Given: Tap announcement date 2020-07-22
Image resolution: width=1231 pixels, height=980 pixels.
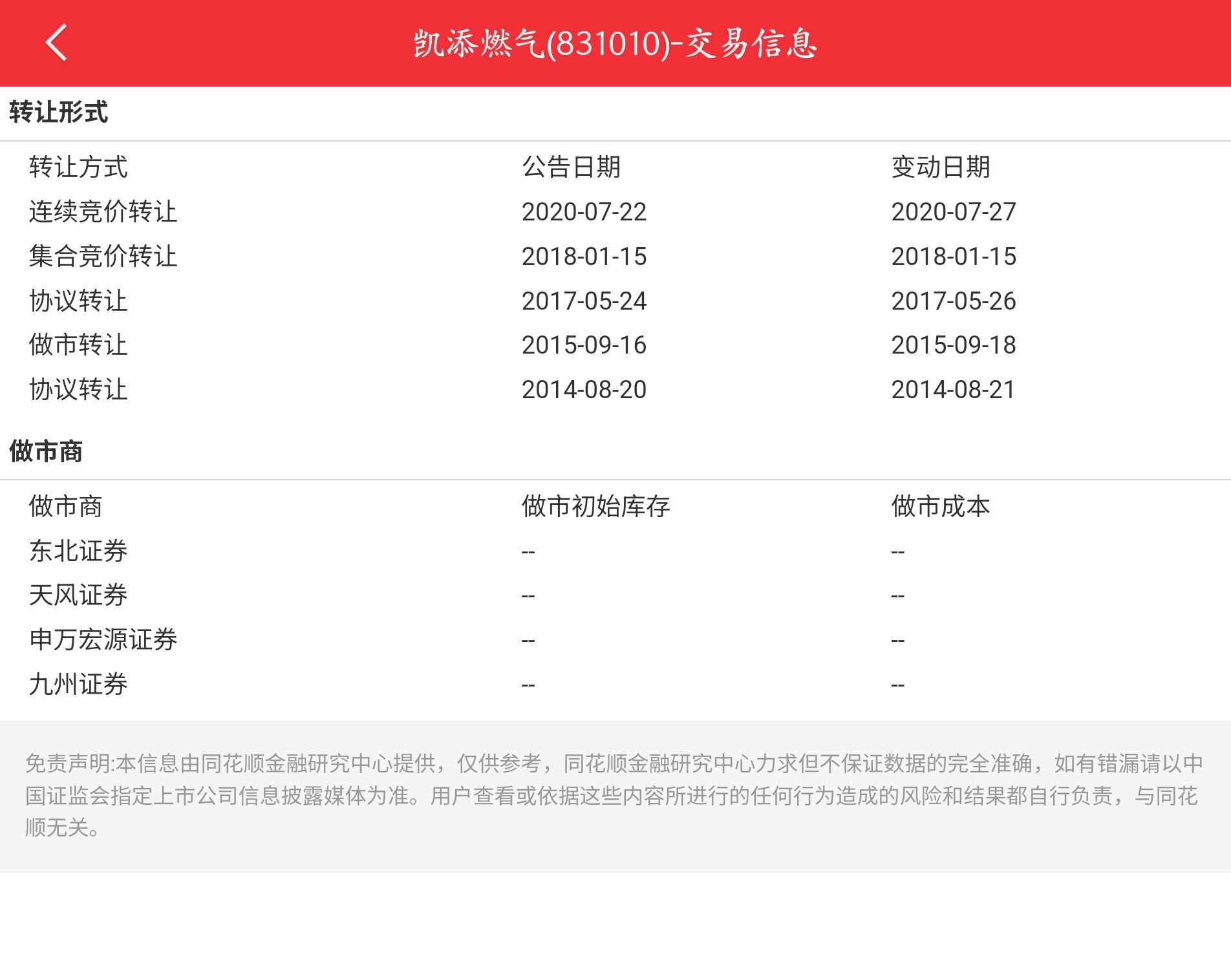Looking at the screenshot, I should pos(584,212).
